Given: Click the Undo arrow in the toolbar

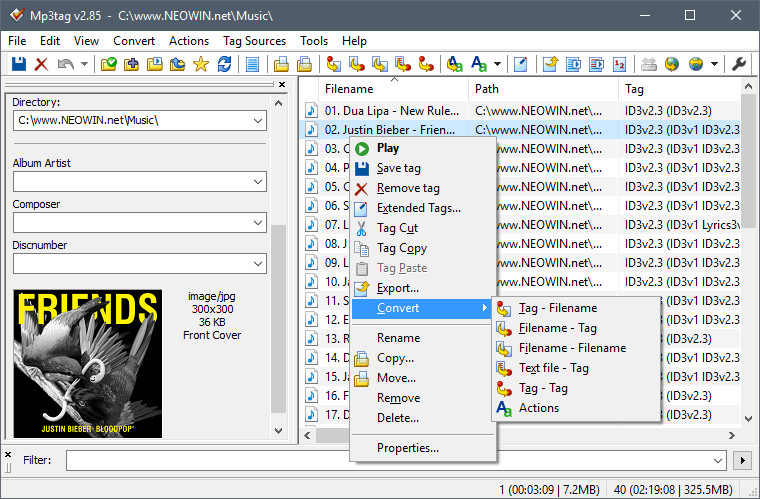Looking at the screenshot, I should tap(65, 64).
